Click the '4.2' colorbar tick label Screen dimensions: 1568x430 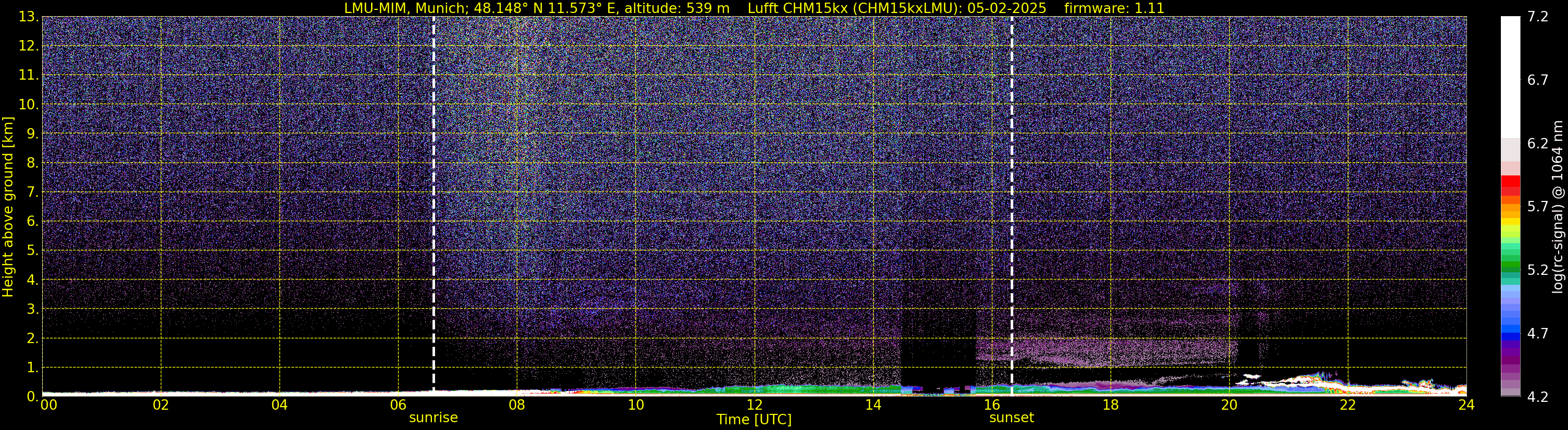point(1538,397)
